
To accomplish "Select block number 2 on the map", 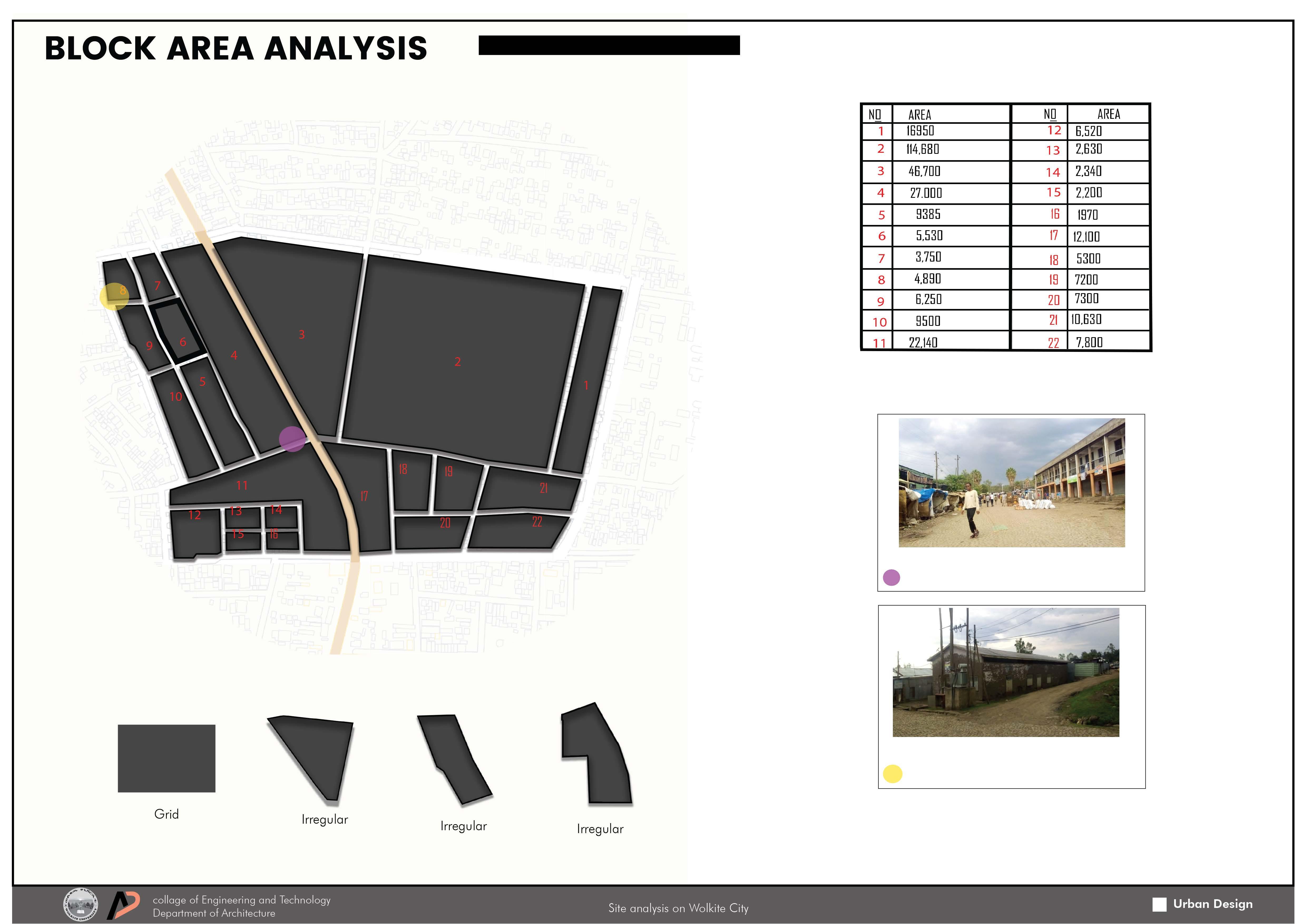I will click(x=458, y=362).
